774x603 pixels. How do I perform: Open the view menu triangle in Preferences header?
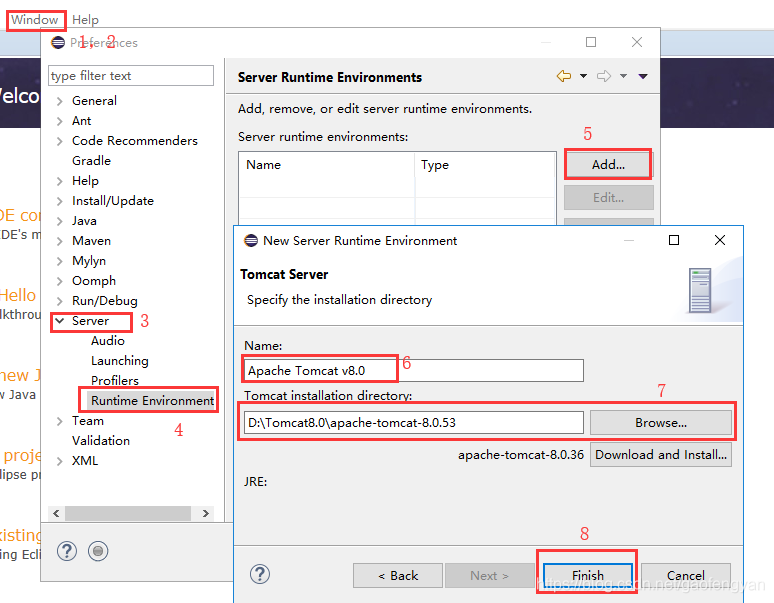click(x=643, y=76)
